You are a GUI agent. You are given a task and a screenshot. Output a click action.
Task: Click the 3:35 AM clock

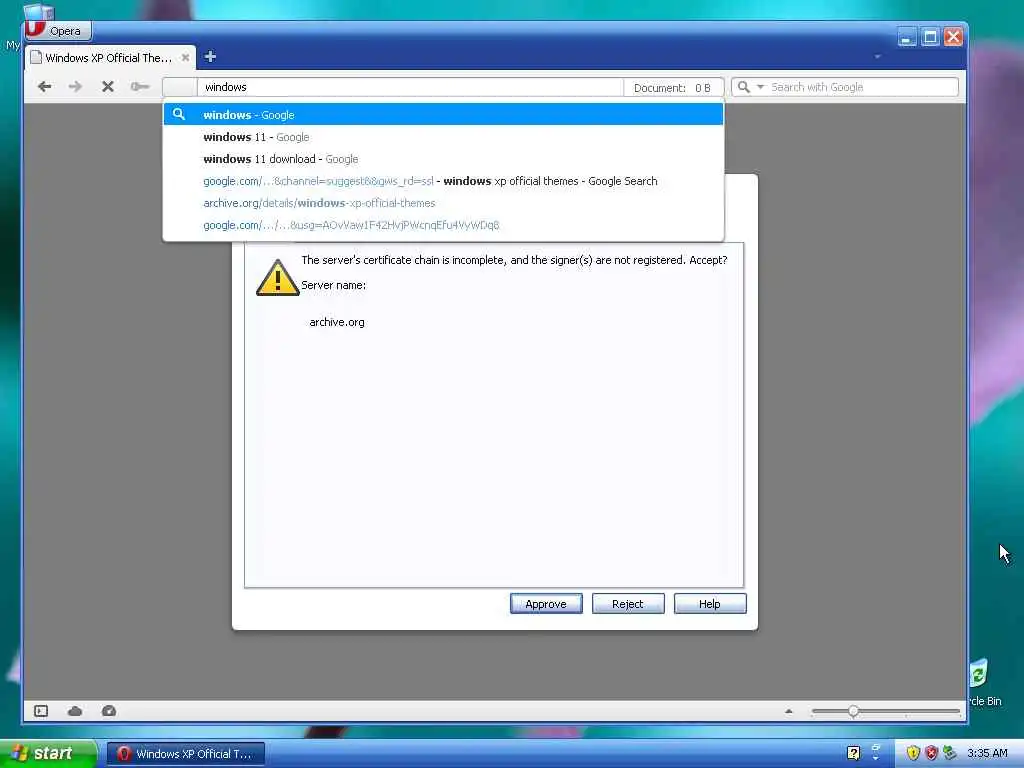point(987,753)
